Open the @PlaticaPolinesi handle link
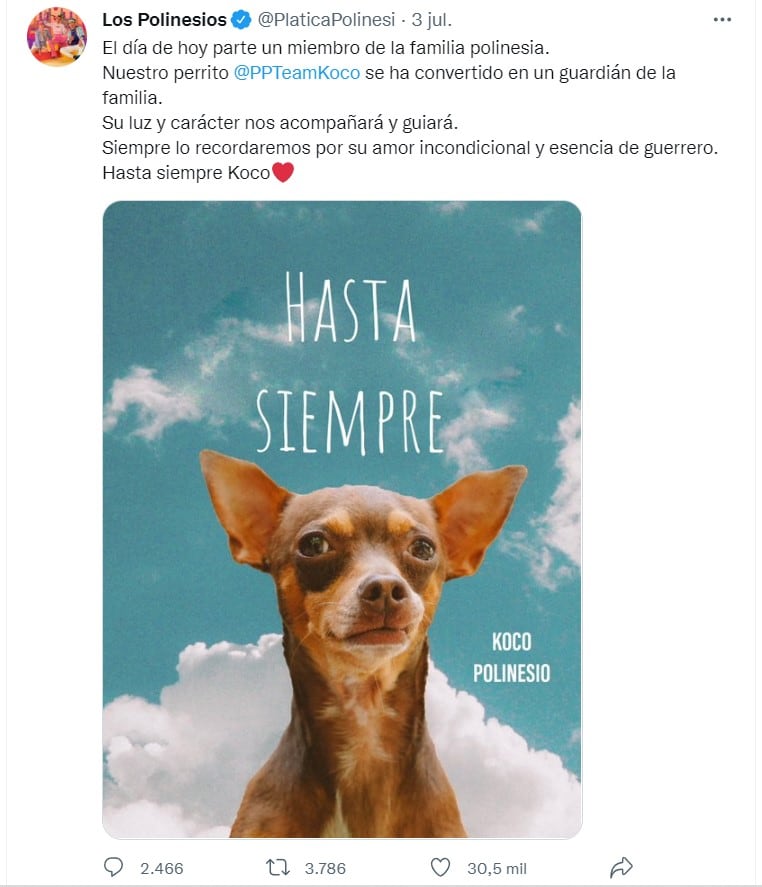This screenshot has width=762, height=887. 326,20
